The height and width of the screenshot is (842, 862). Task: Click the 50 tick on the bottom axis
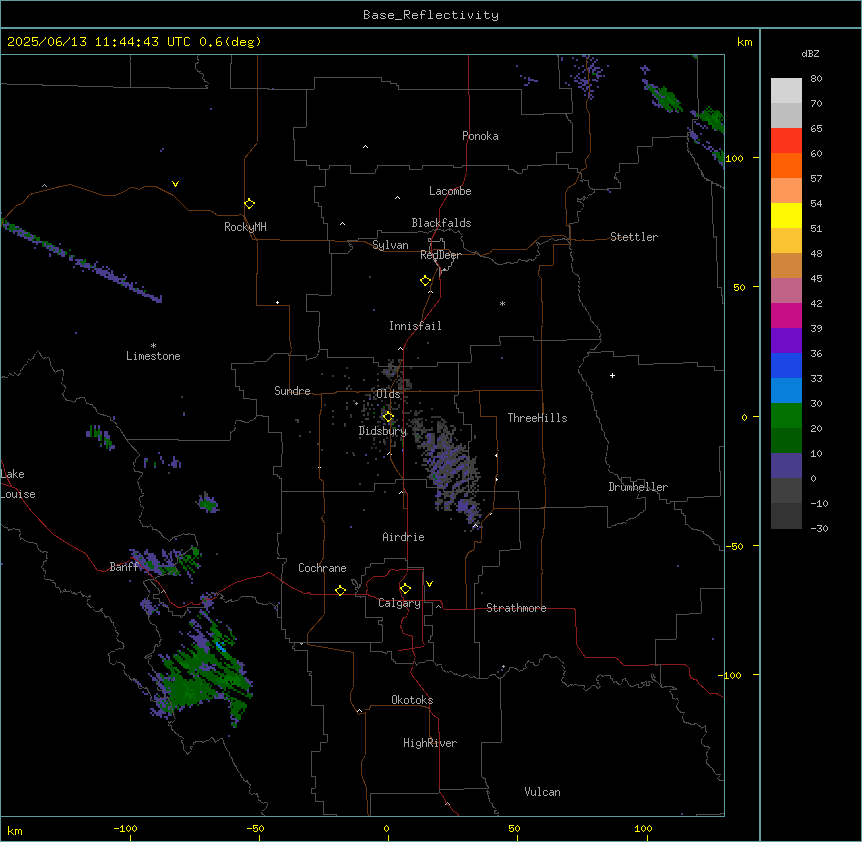click(514, 828)
